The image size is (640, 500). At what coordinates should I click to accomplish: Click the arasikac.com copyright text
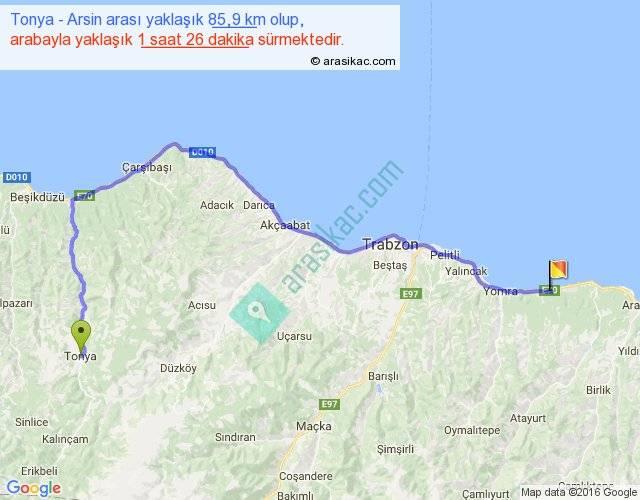353,61
